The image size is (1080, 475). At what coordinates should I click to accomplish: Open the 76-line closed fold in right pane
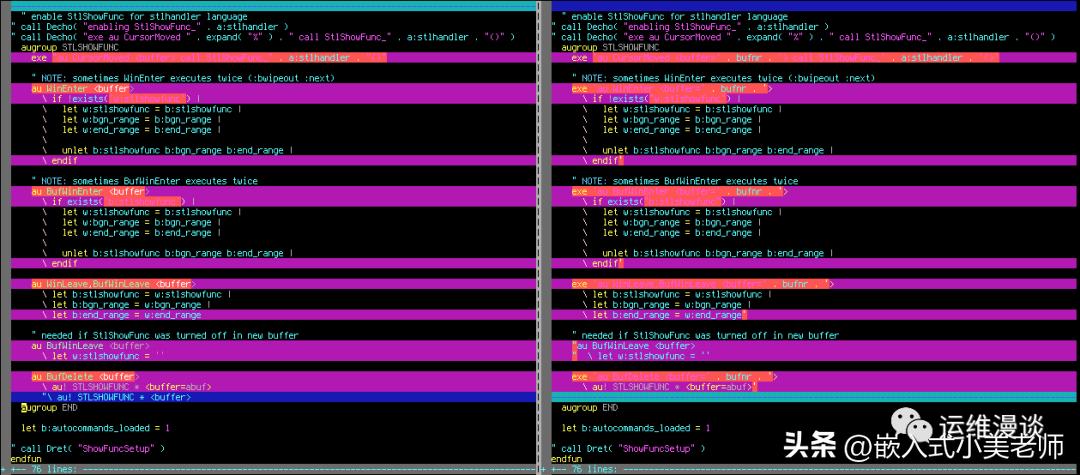point(811,469)
